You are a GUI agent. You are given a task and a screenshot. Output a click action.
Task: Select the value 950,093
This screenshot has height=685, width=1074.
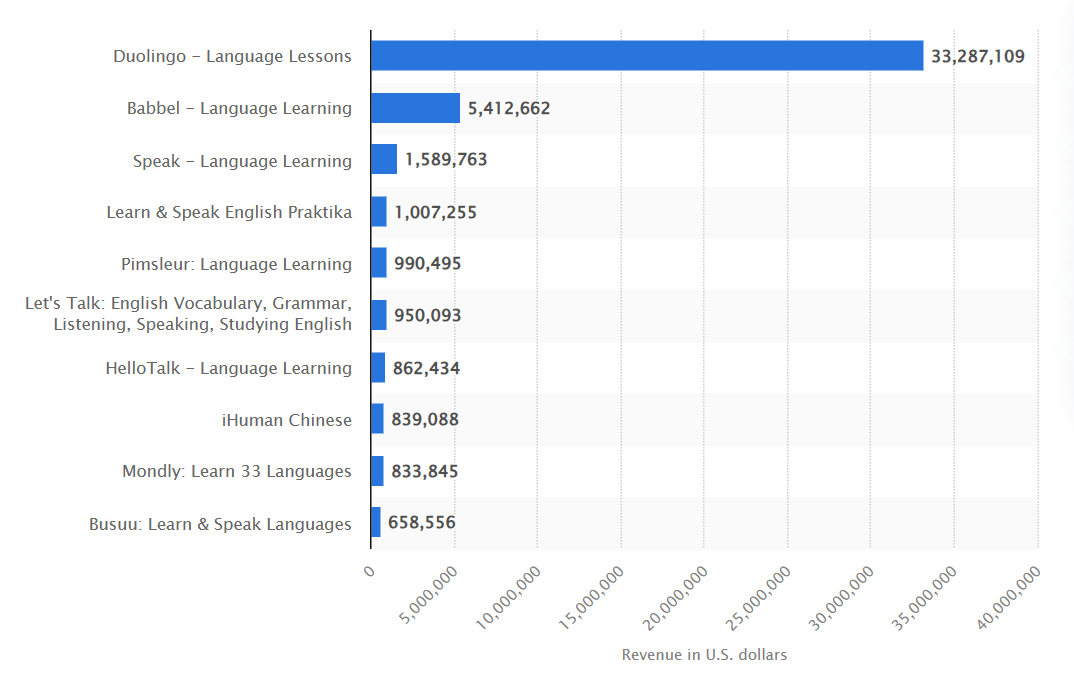pyautogui.click(x=427, y=316)
